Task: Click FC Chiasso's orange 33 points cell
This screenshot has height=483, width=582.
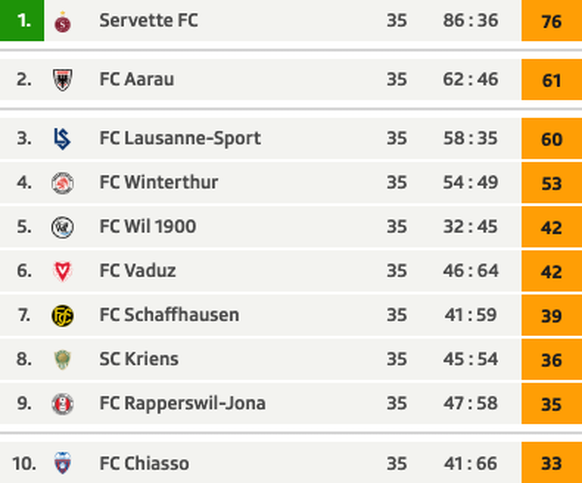Action: pos(552,463)
